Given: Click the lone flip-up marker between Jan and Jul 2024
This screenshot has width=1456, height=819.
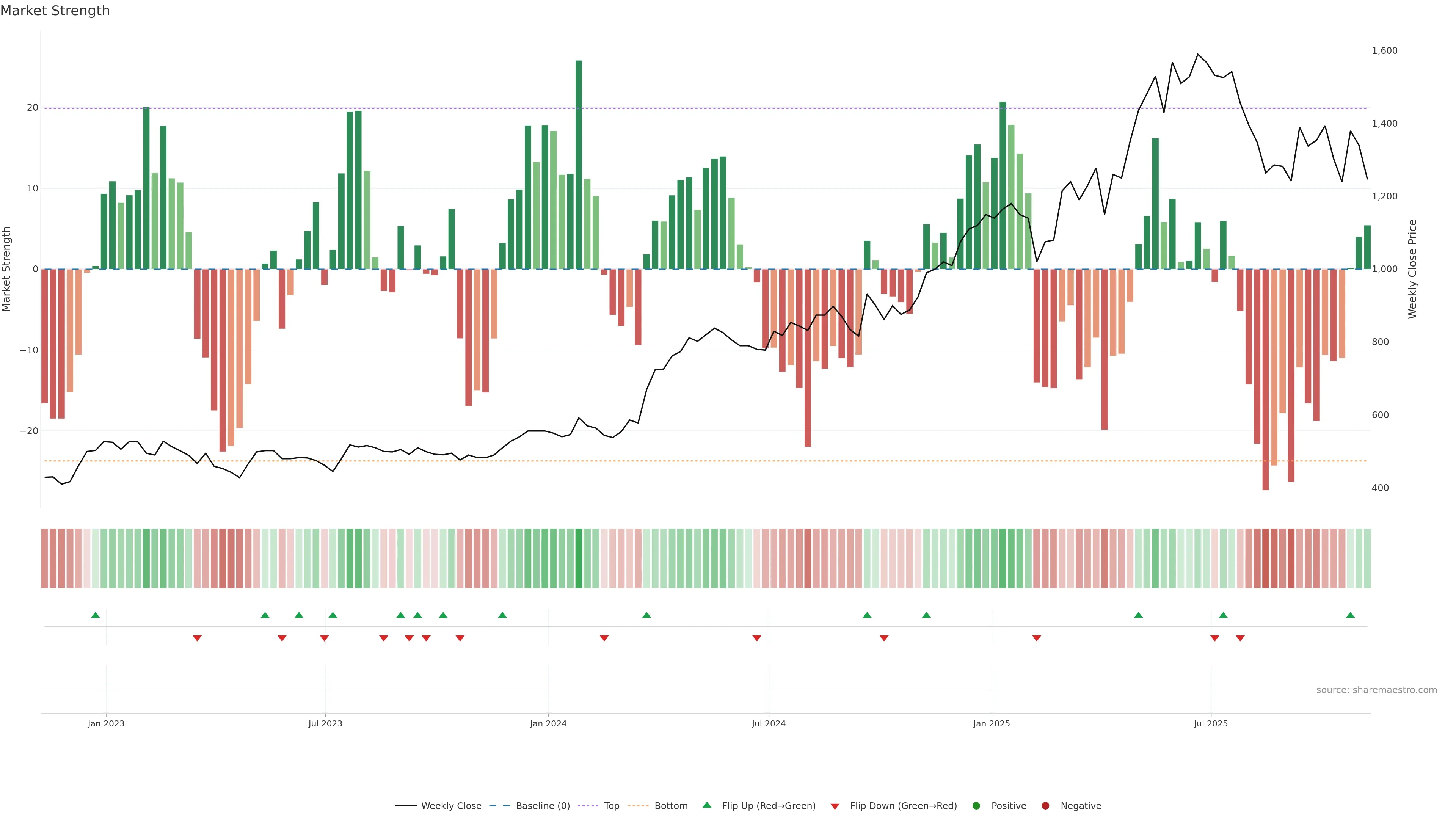Looking at the screenshot, I should click(x=646, y=615).
